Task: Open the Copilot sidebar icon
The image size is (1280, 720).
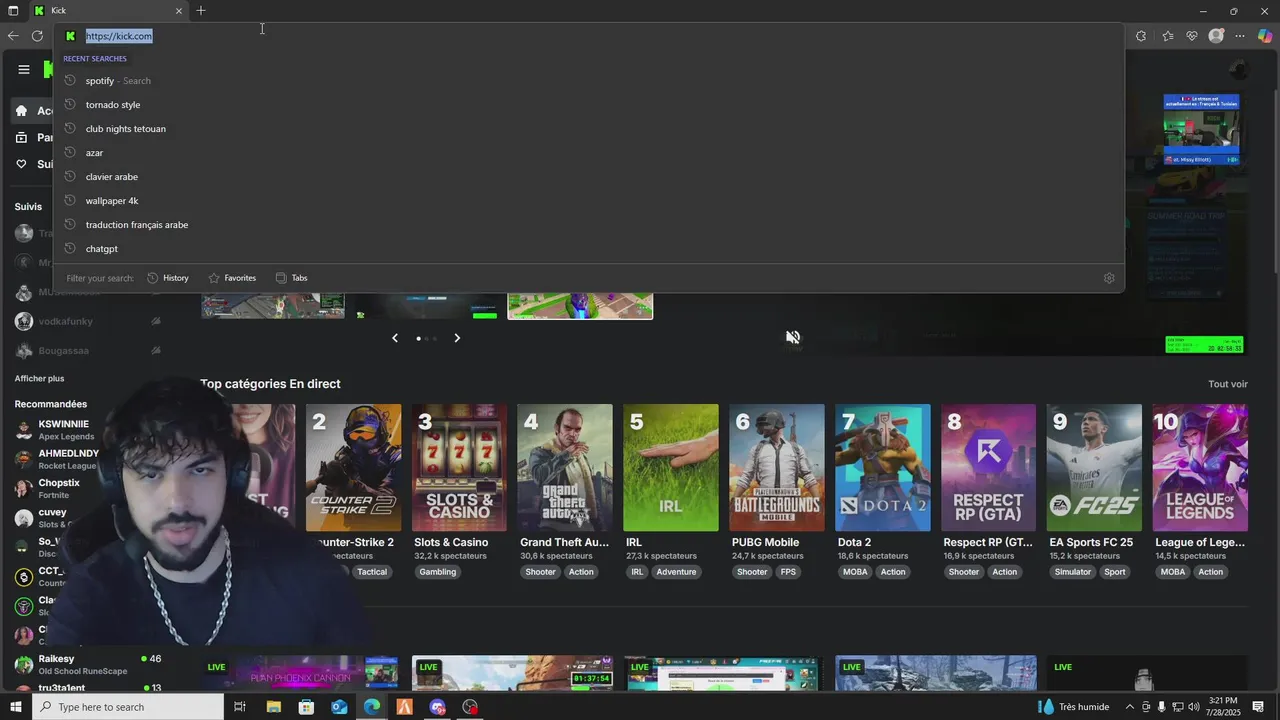Action: [x=1265, y=36]
